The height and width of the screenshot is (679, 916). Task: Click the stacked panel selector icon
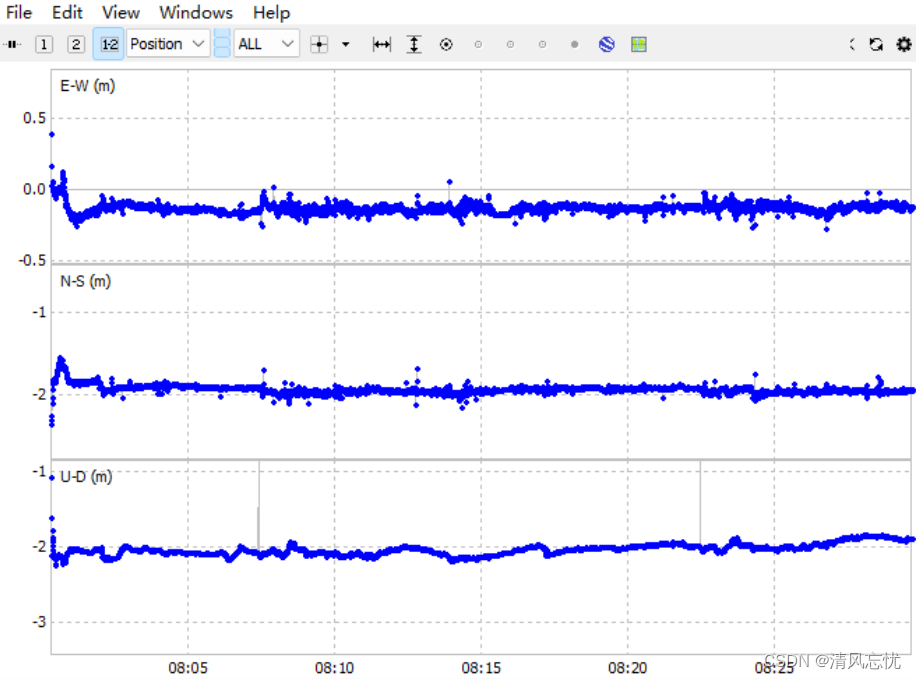click(222, 44)
